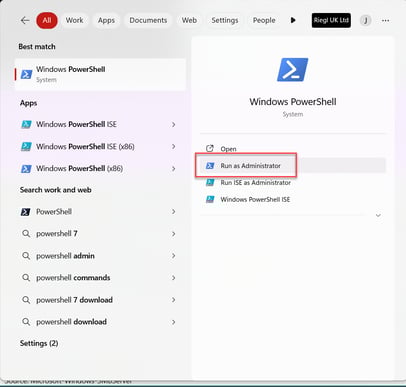Click the PowerShell ISE (x86) icon
This screenshot has height=387, width=406.
tap(26, 146)
